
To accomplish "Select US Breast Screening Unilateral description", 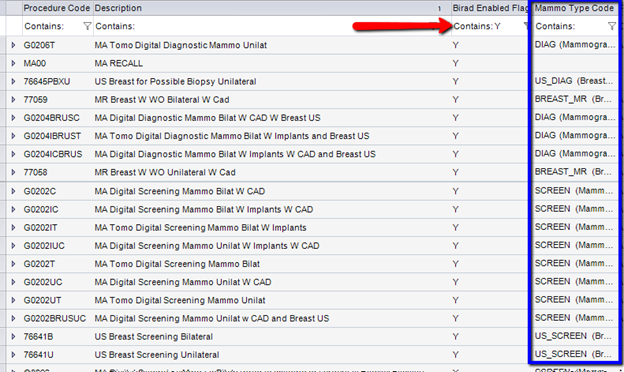I will coord(157,355).
